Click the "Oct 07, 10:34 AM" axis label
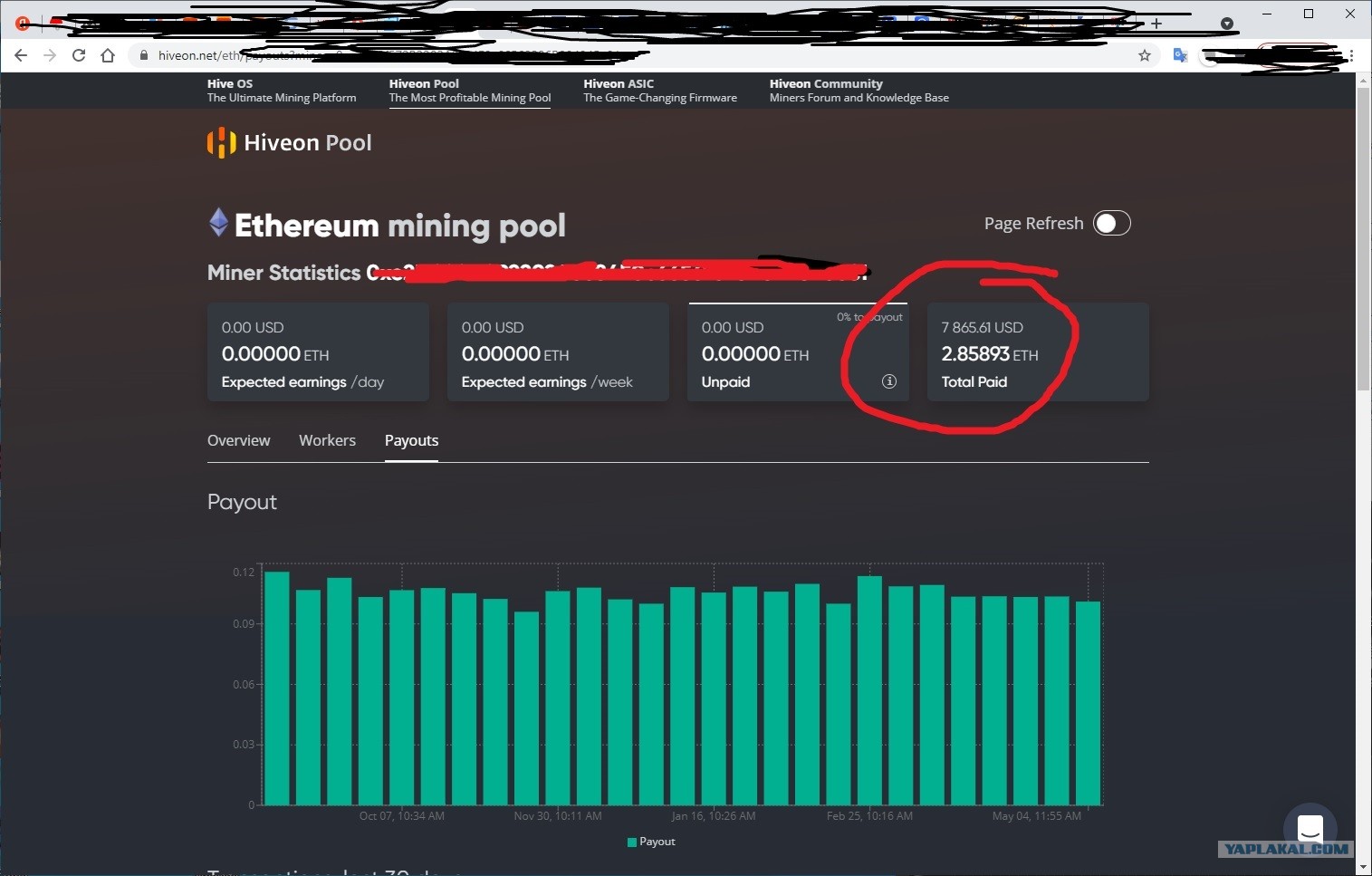 point(402,816)
